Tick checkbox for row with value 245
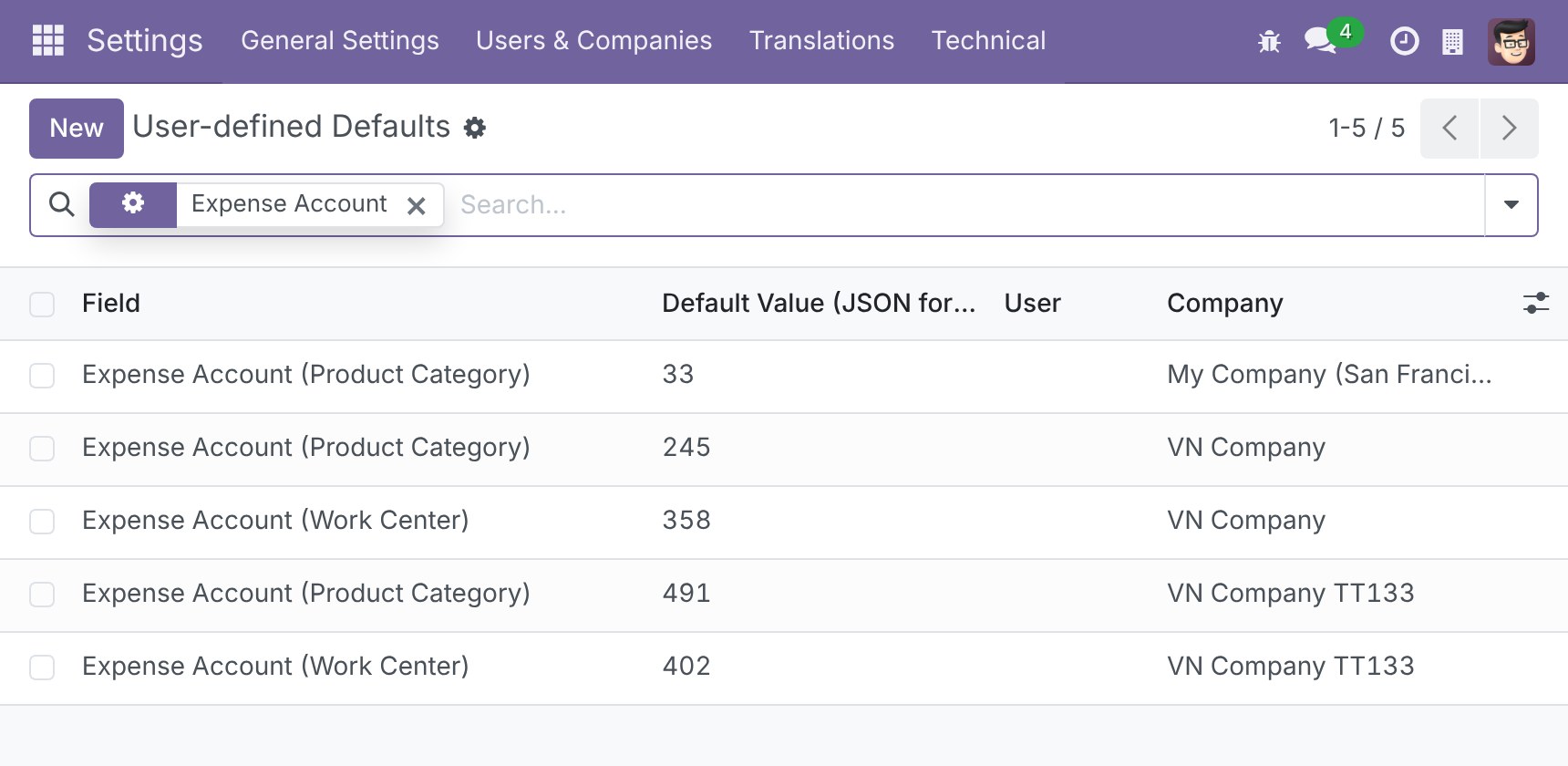Viewport: 1568px width, 766px height. click(x=42, y=449)
